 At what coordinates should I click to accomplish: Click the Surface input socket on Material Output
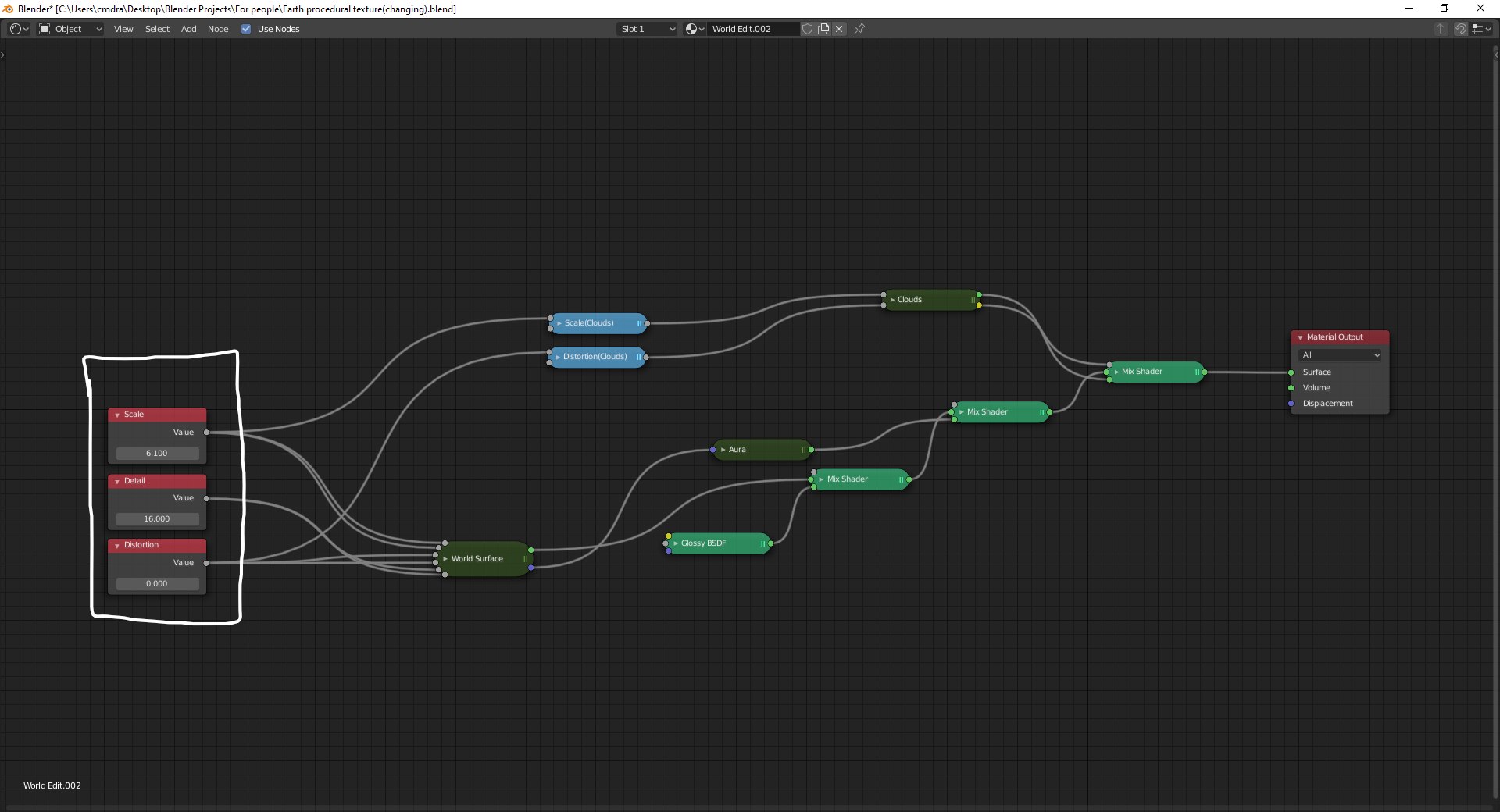(1291, 372)
